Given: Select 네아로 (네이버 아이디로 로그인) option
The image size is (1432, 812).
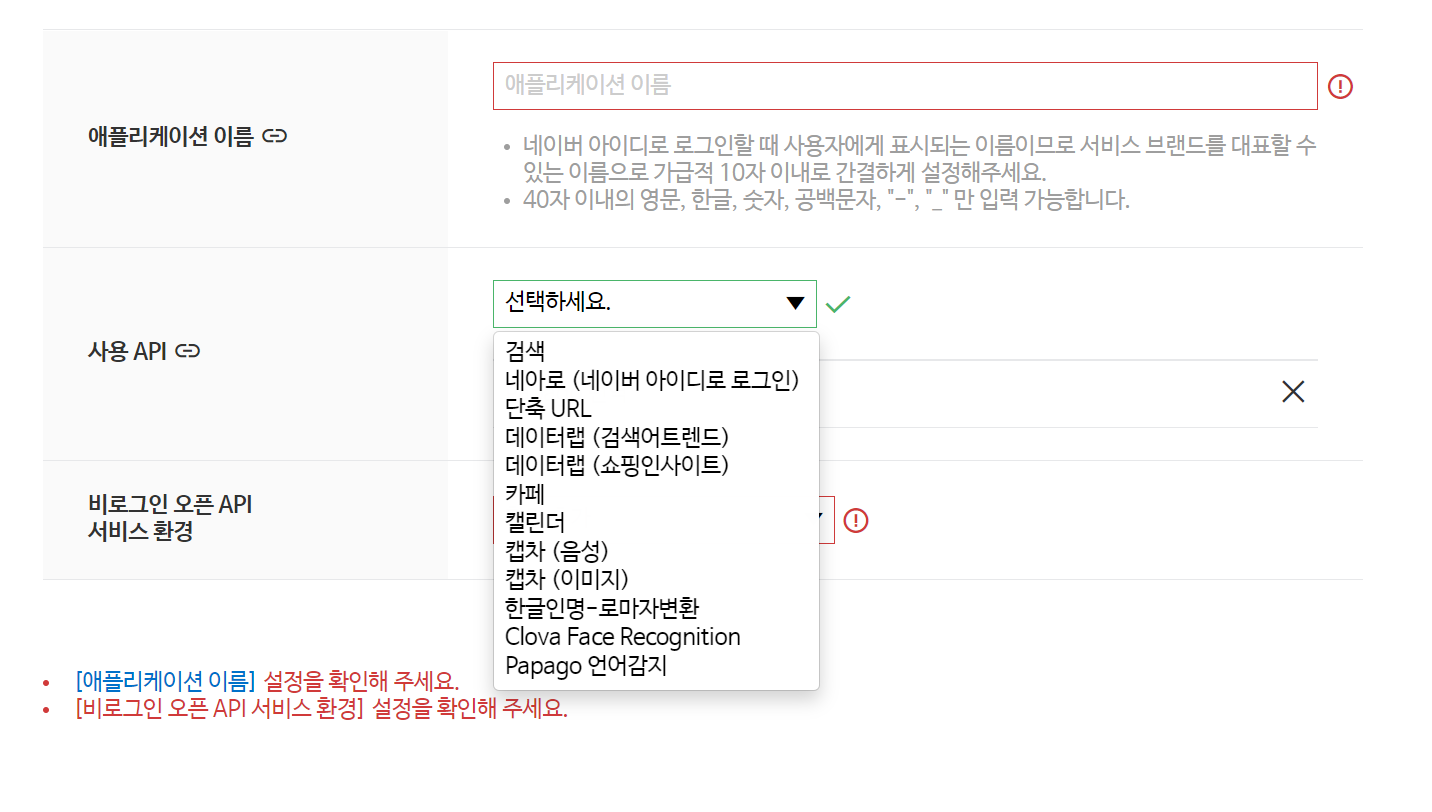Looking at the screenshot, I should pos(652,380).
